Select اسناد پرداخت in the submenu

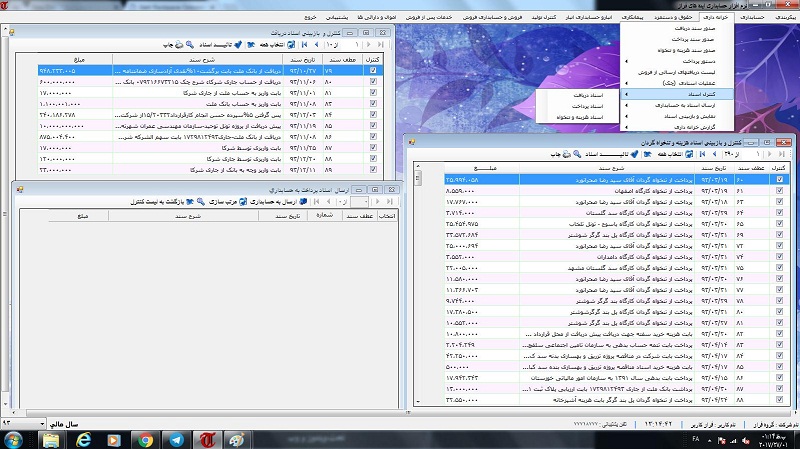[578, 106]
